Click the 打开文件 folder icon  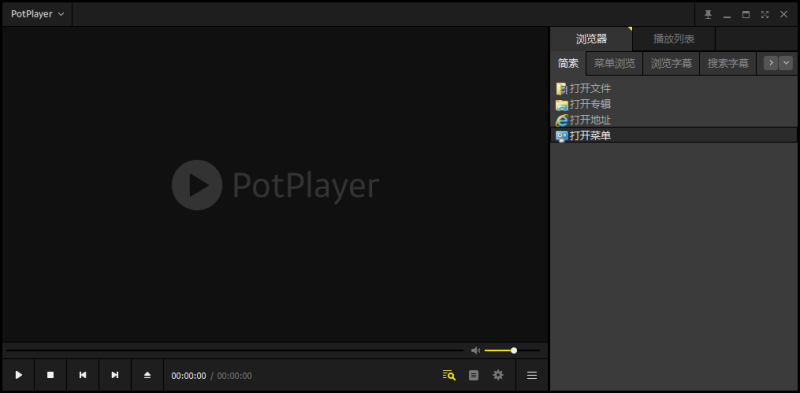[562, 89]
